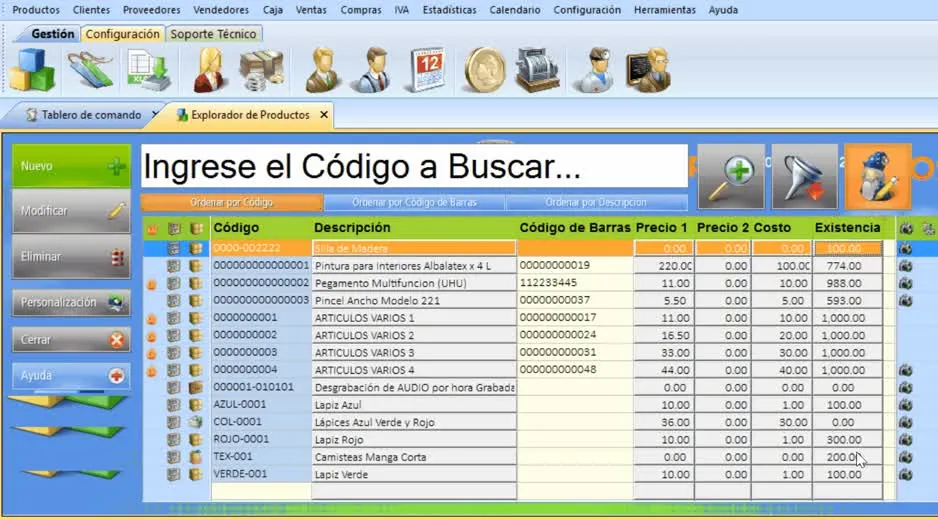Click the cash stack and coins toolbar icon

tap(261, 71)
